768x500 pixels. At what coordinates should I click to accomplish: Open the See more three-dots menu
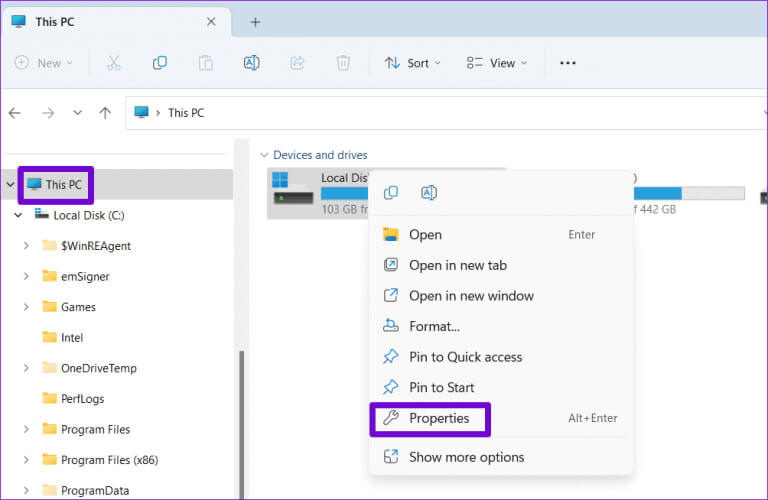(568, 62)
